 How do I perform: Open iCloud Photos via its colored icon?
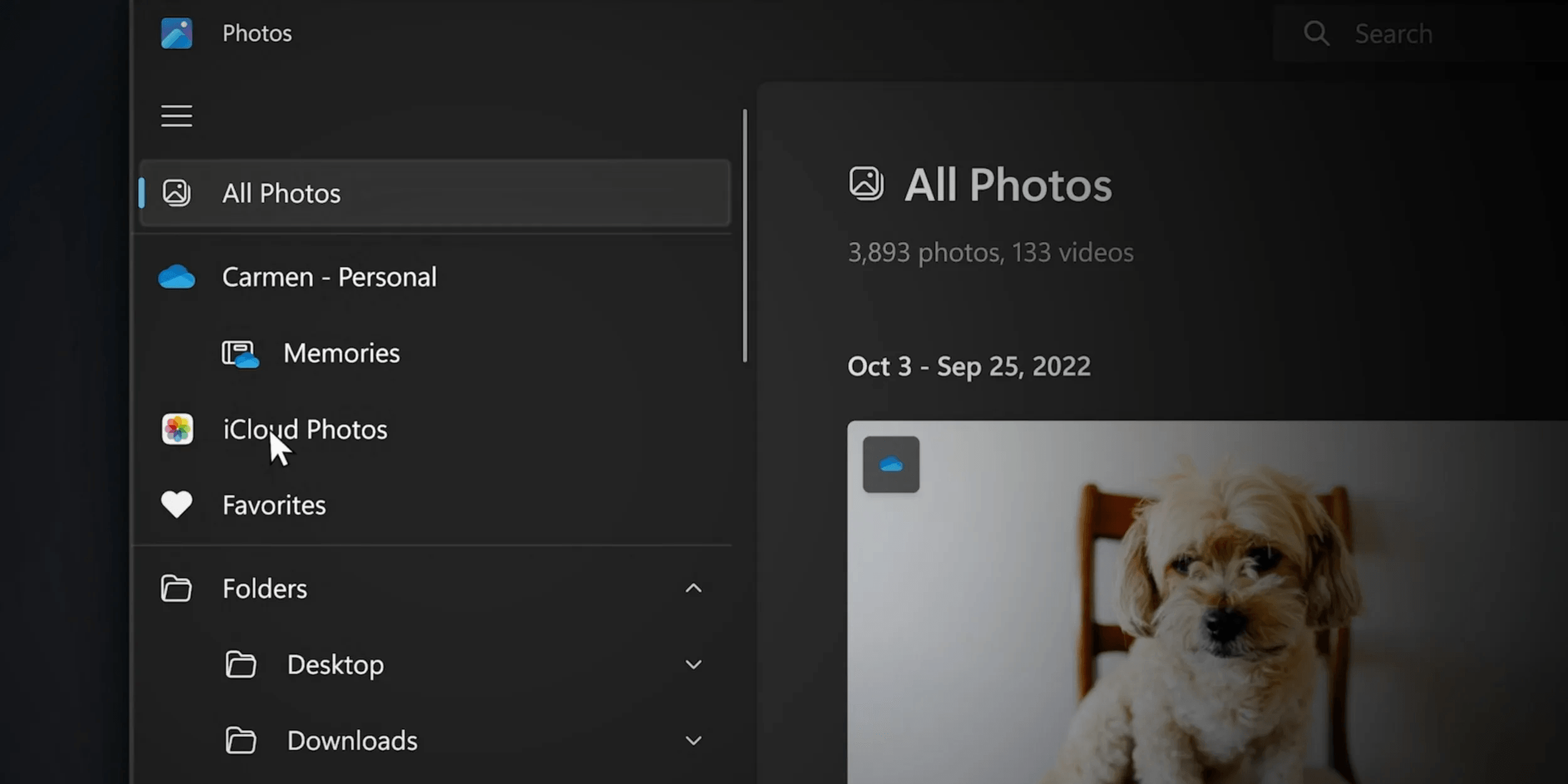click(x=177, y=430)
